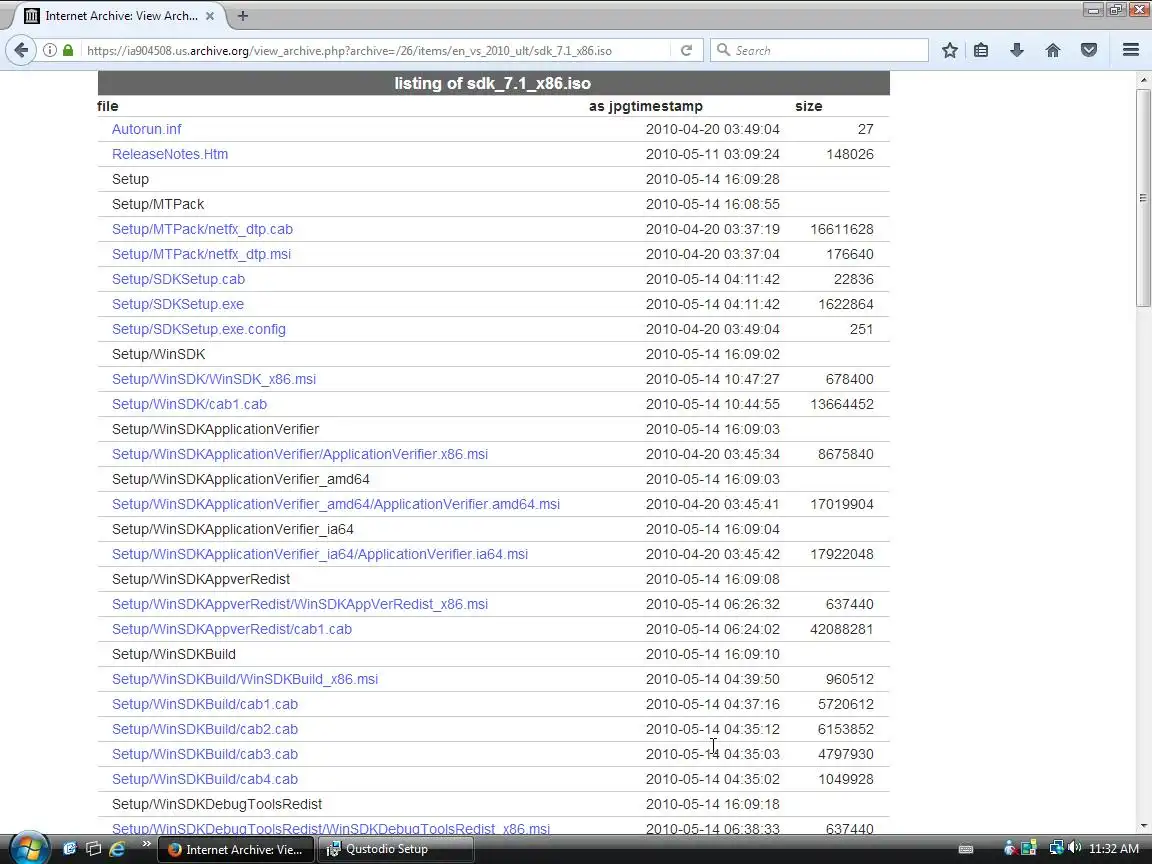Open Setup/SDKSetup.exe.config link
The height and width of the screenshot is (864, 1152).
(198, 329)
